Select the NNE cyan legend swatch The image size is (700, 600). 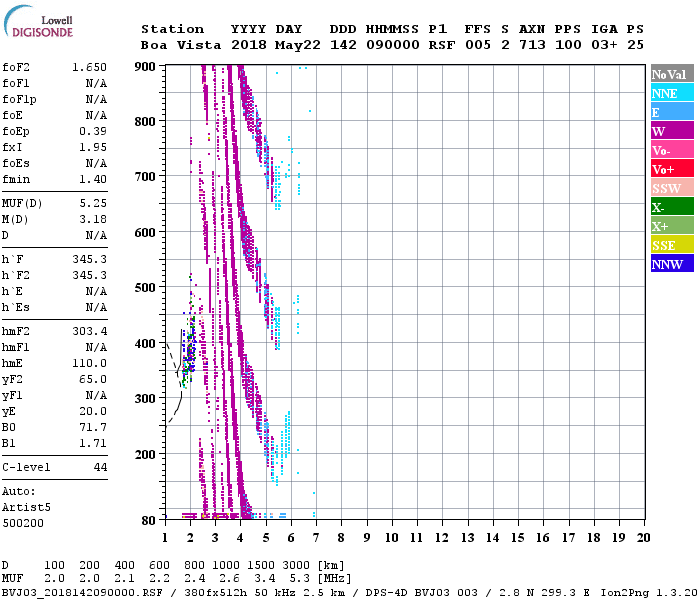click(672, 93)
